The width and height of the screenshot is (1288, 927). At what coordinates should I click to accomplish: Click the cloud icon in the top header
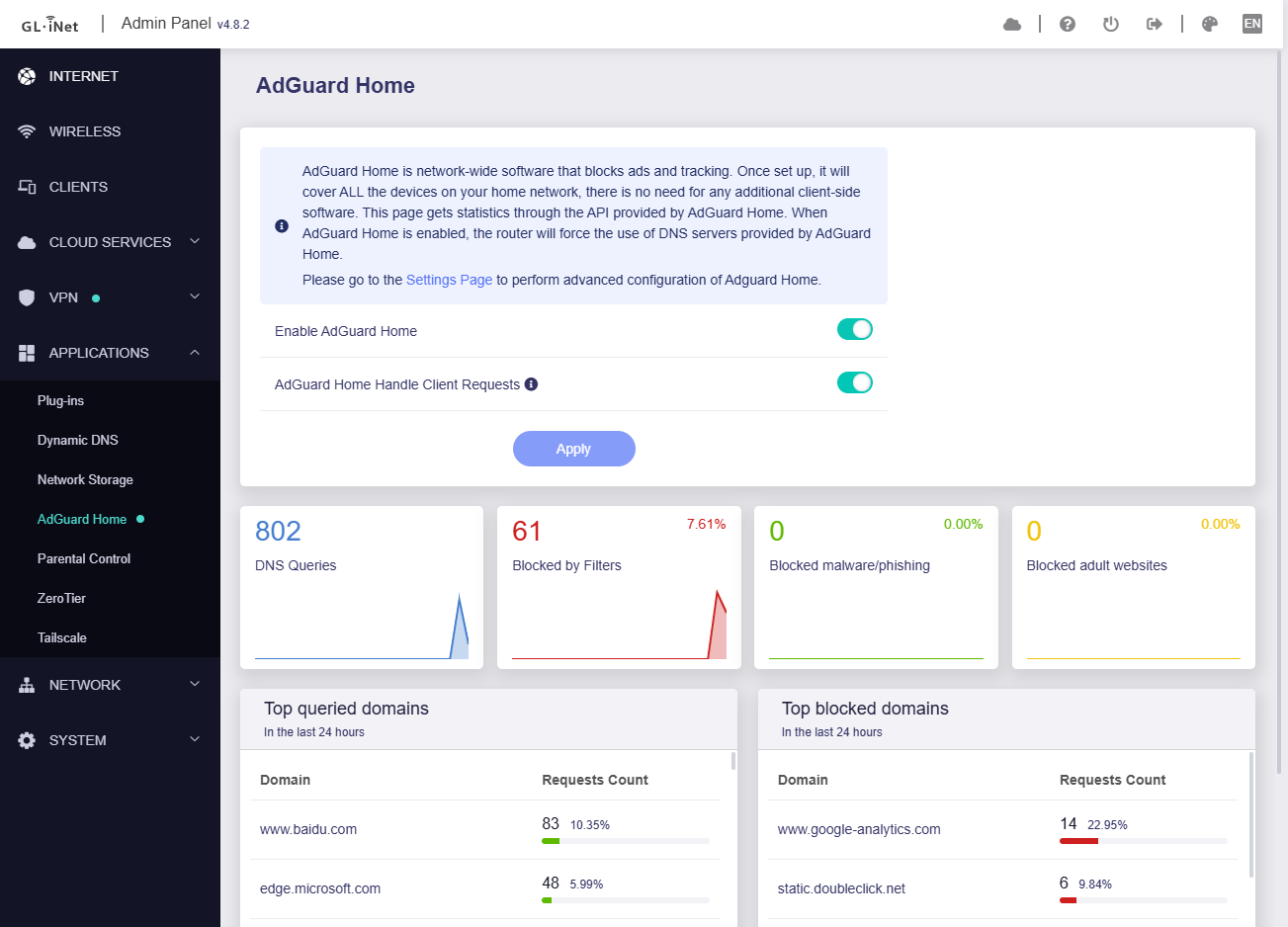[1011, 24]
